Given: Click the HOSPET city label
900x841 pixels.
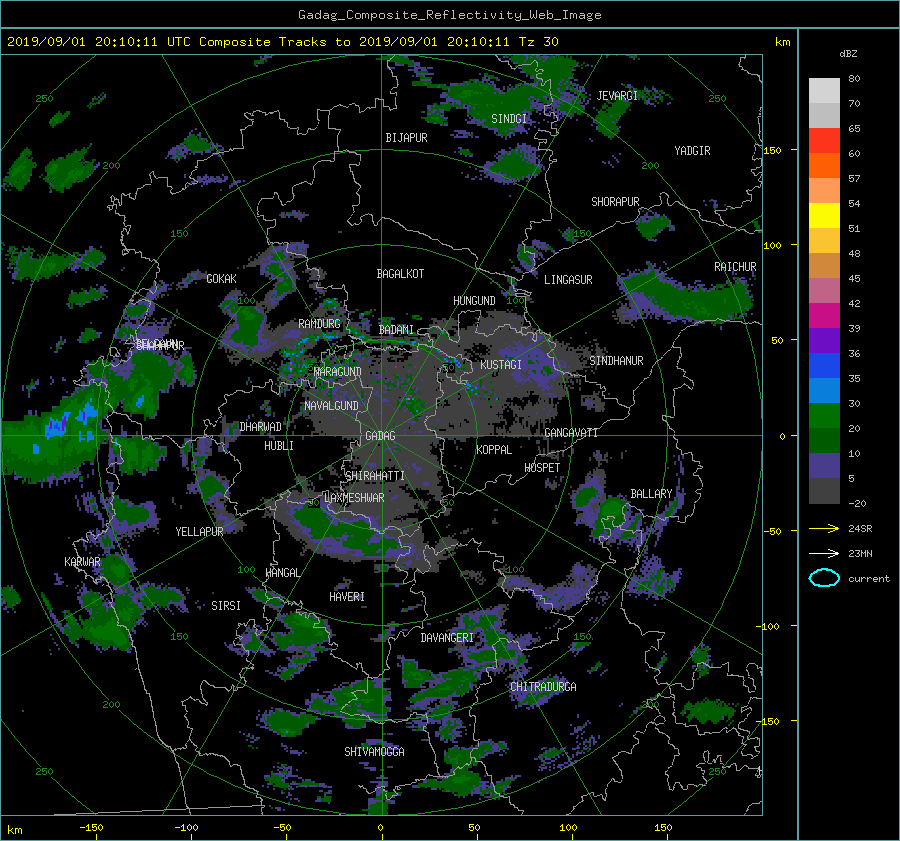Looking at the screenshot, I should point(542,468).
